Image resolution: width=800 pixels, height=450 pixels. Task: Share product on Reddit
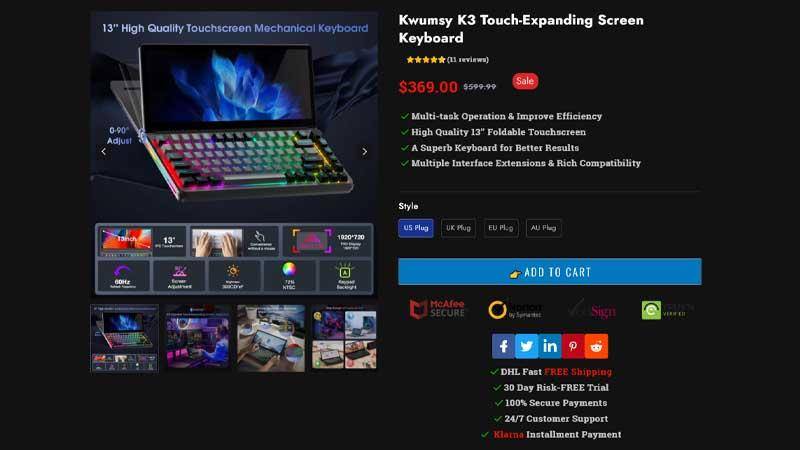tap(596, 346)
